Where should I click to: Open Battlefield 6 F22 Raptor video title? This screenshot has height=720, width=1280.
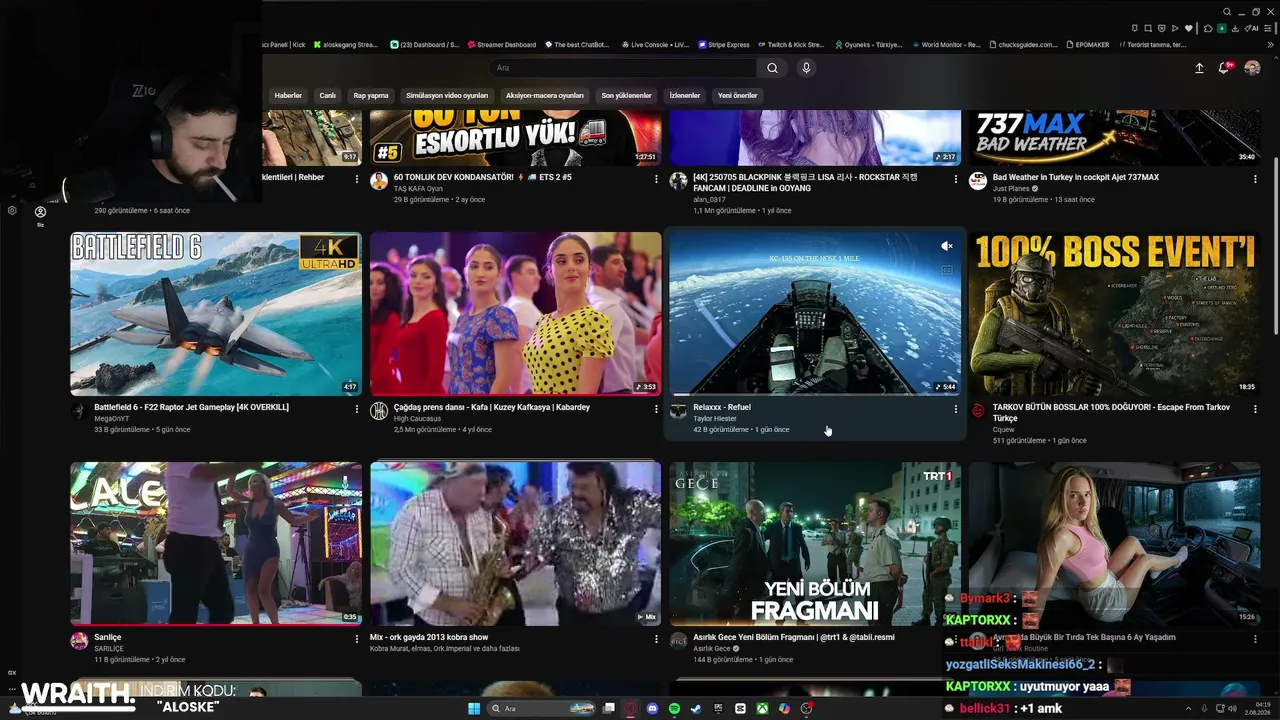click(x=191, y=408)
